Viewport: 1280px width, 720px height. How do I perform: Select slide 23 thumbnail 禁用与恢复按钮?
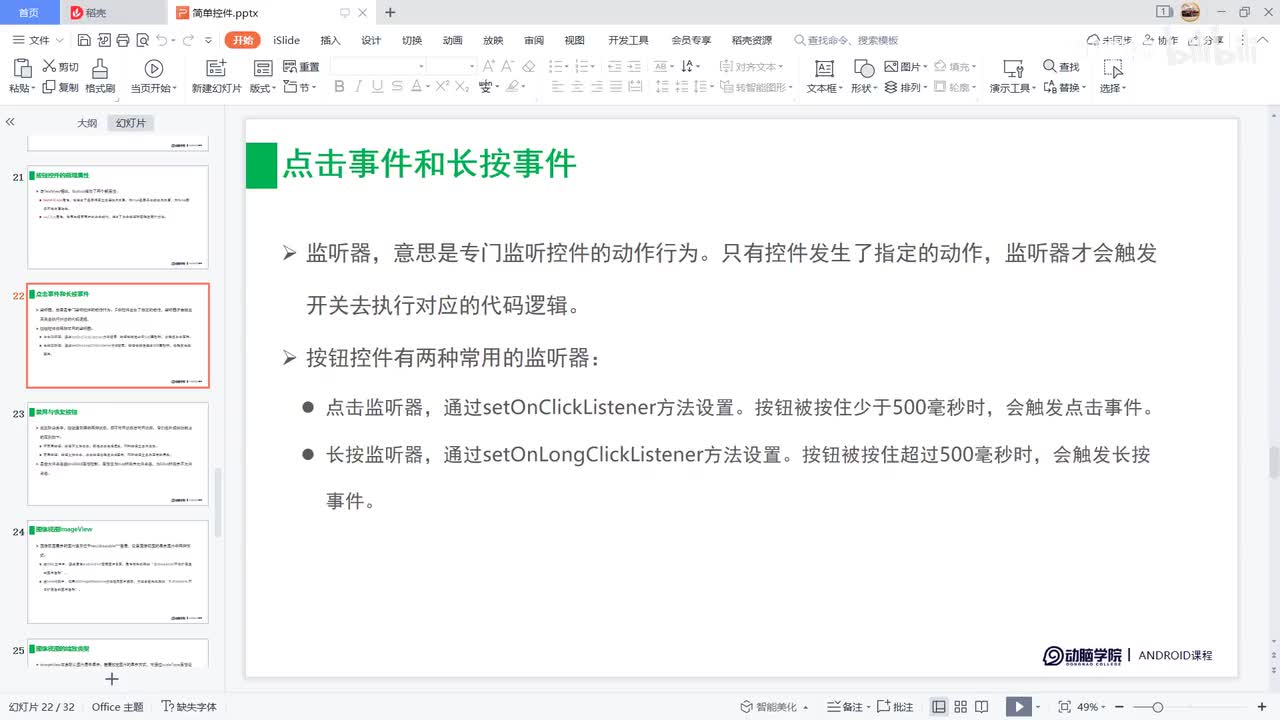pos(118,454)
